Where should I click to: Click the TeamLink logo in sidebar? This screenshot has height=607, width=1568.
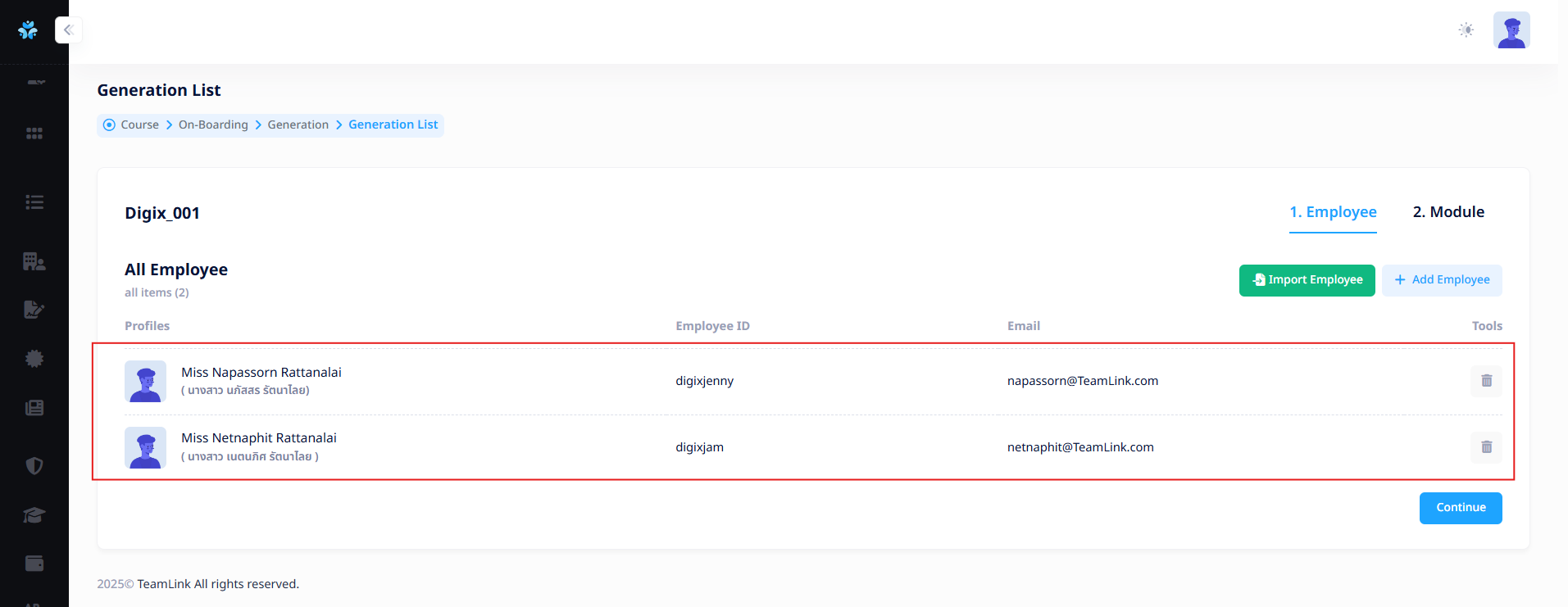28,30
